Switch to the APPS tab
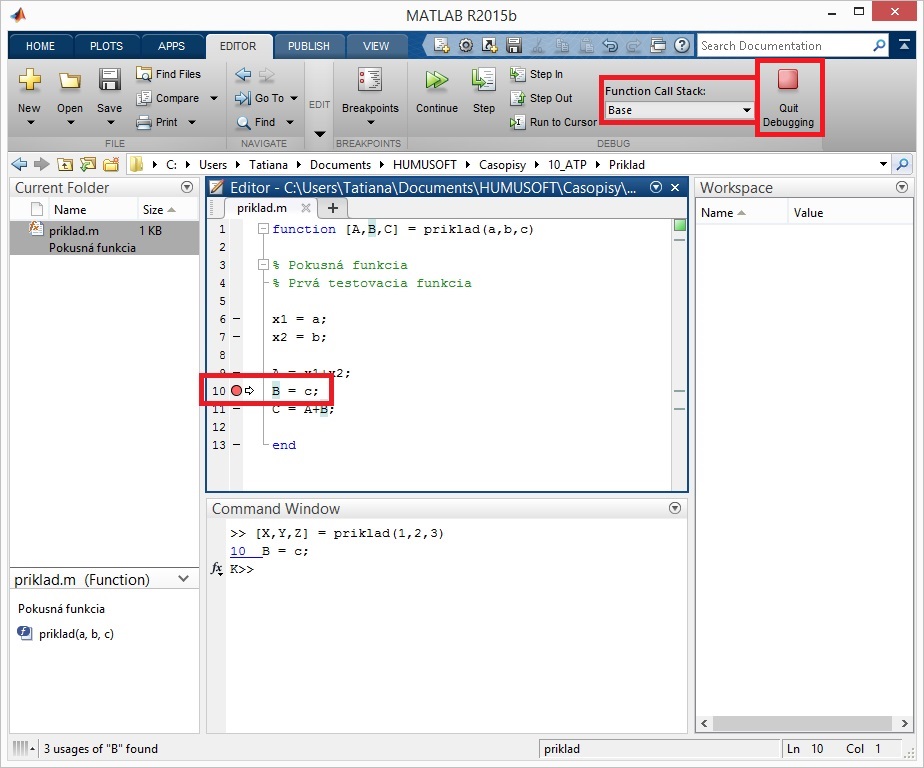Screen dimensions: 924x768 coord(171,46)
